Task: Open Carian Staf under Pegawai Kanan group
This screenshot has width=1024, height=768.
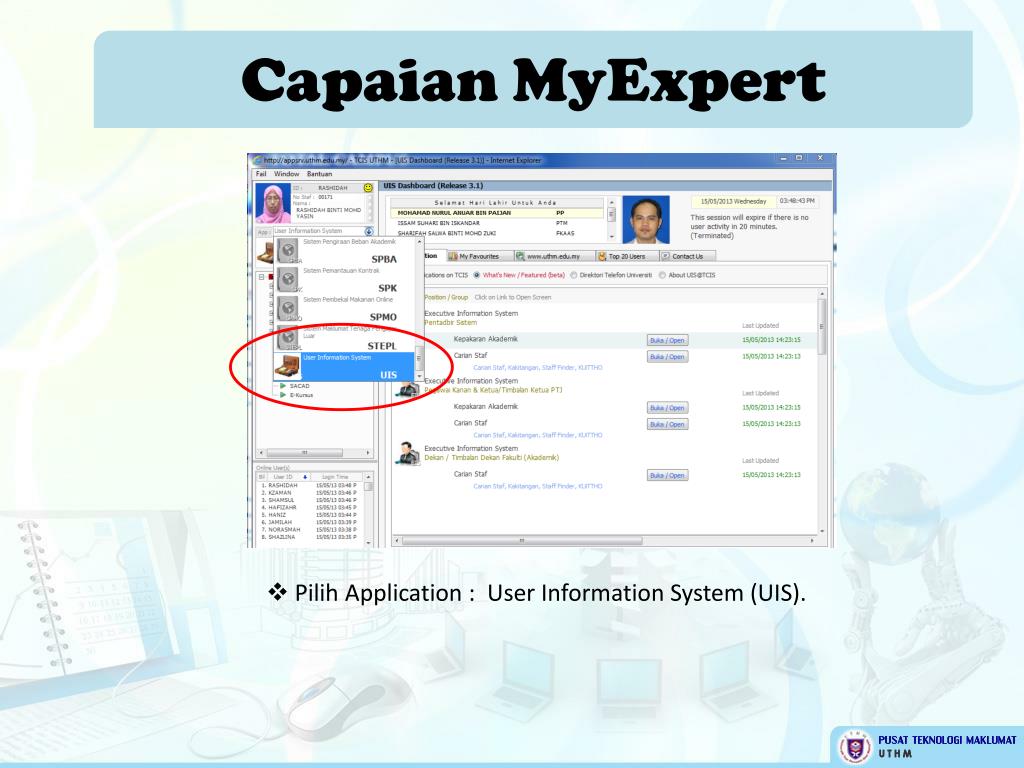Action: [x=667, y=424]
